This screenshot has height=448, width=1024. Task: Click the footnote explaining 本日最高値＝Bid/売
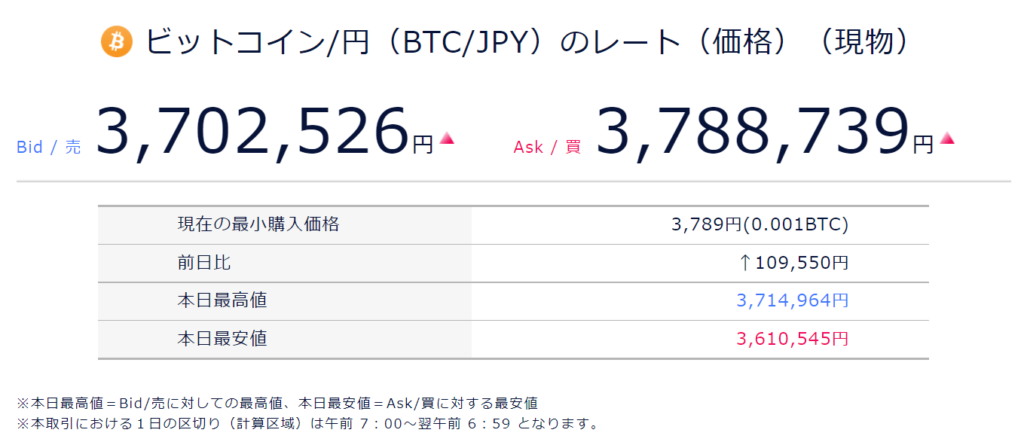278,403
